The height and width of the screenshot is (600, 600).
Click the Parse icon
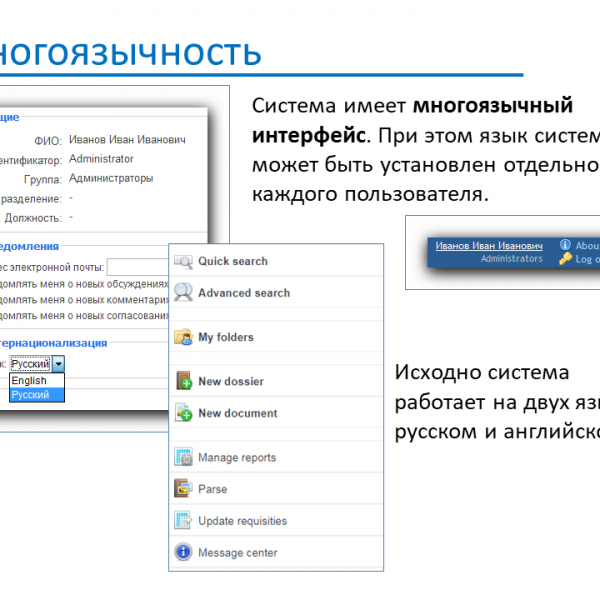[184, 489]
